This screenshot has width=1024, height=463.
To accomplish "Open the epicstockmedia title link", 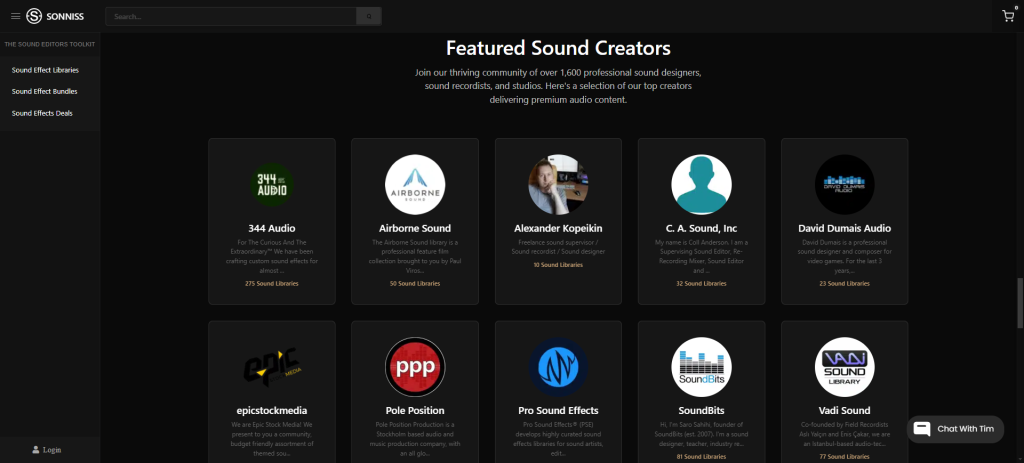I will click(x=272, y=411).
